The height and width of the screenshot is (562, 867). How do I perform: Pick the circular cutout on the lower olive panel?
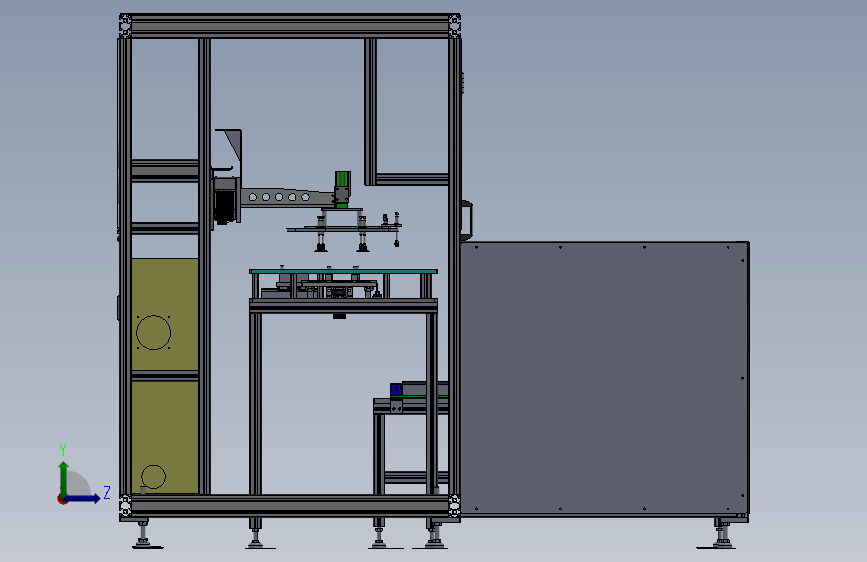(x=153, y=477)
